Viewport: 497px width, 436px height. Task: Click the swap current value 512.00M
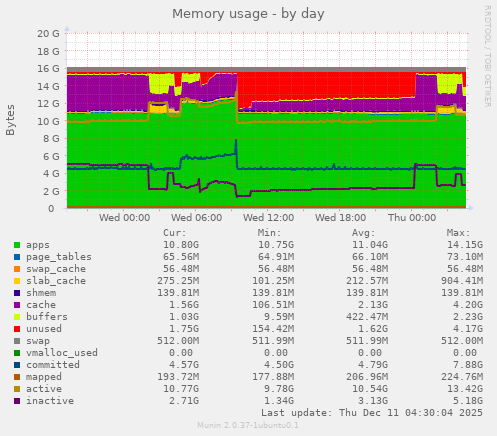178,341
